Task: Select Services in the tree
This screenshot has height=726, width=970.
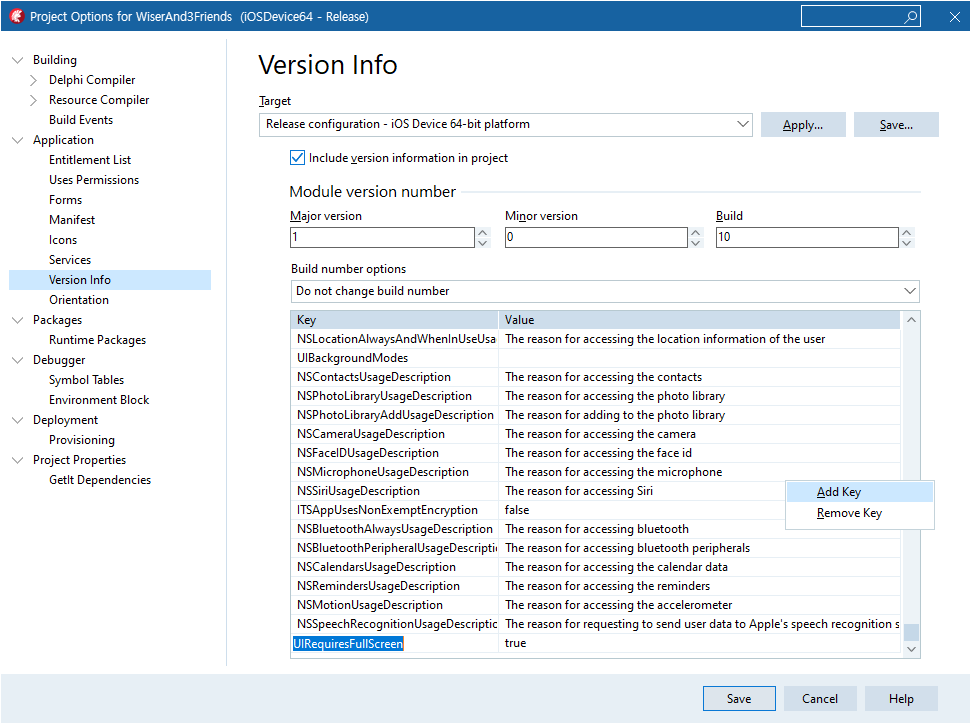Action: click(x=70, y=260)
